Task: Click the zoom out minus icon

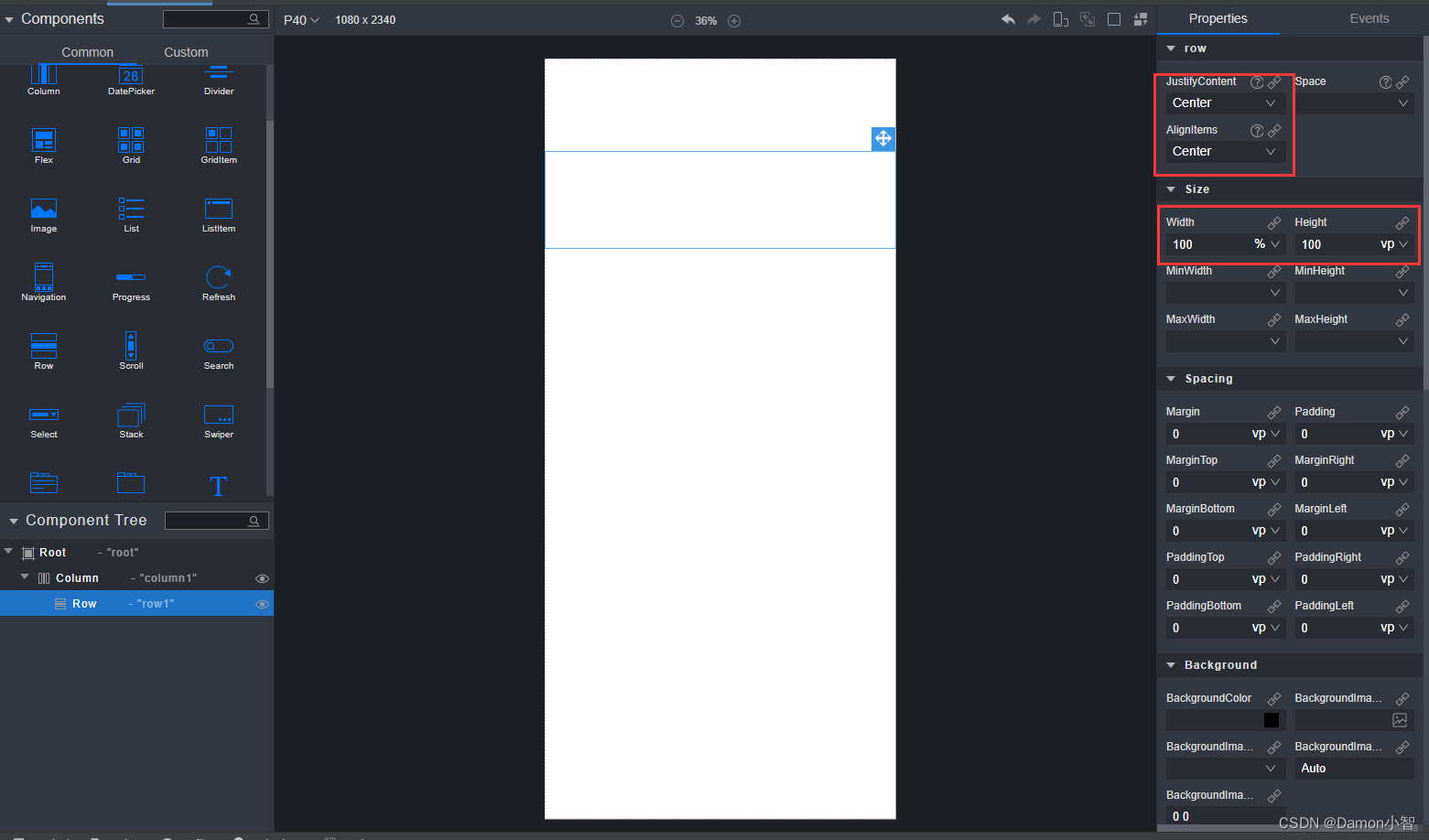Action: [x=677, y=21]
